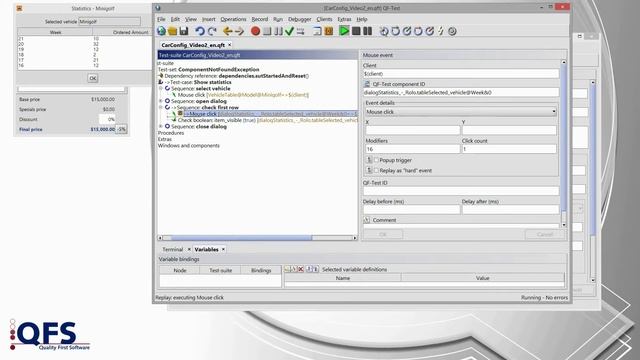Select the Variables tab
Viewport: 640px width, 360px height.
point(207,249)
